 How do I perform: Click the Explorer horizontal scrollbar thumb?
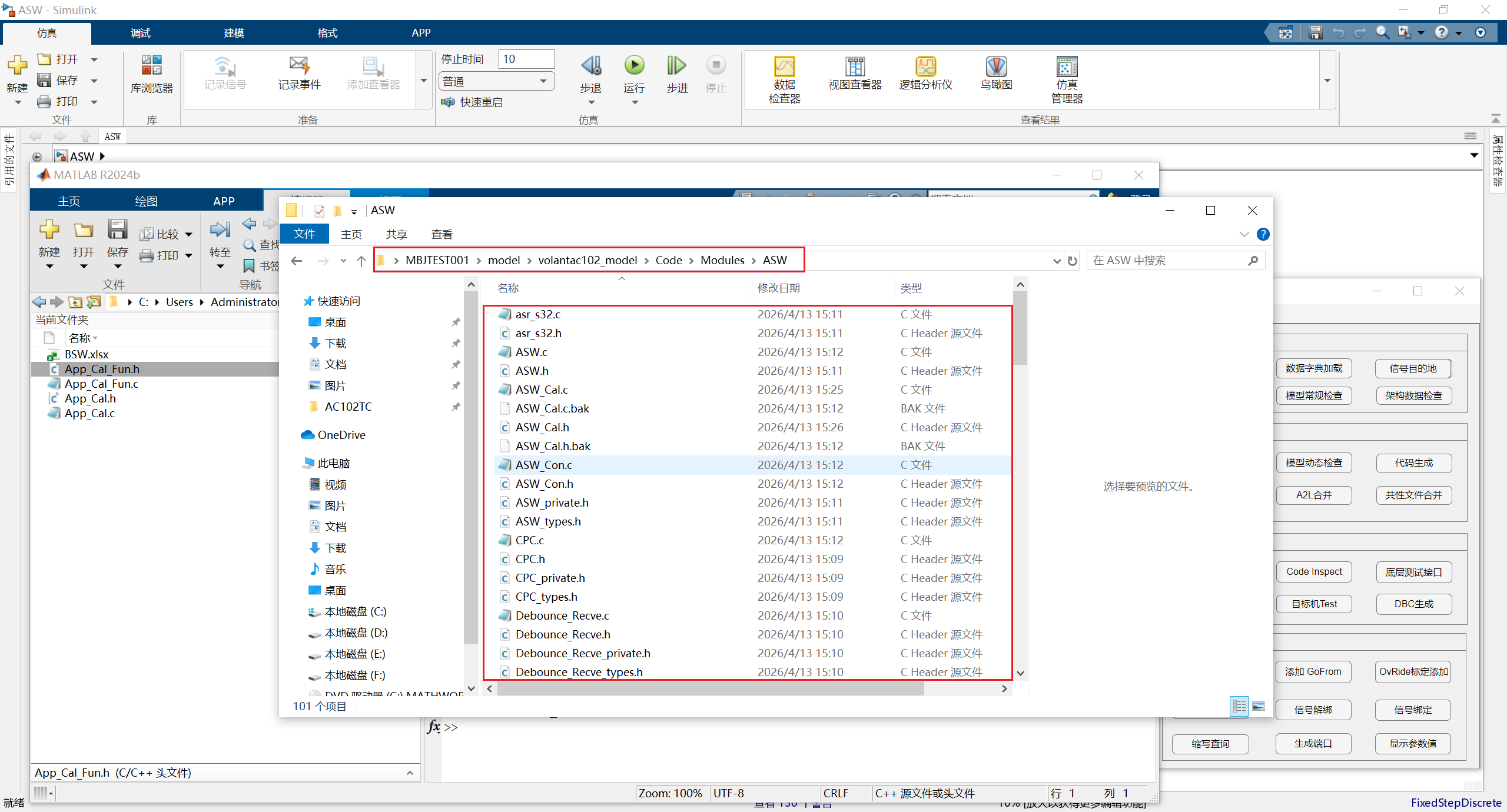[711, 689]
